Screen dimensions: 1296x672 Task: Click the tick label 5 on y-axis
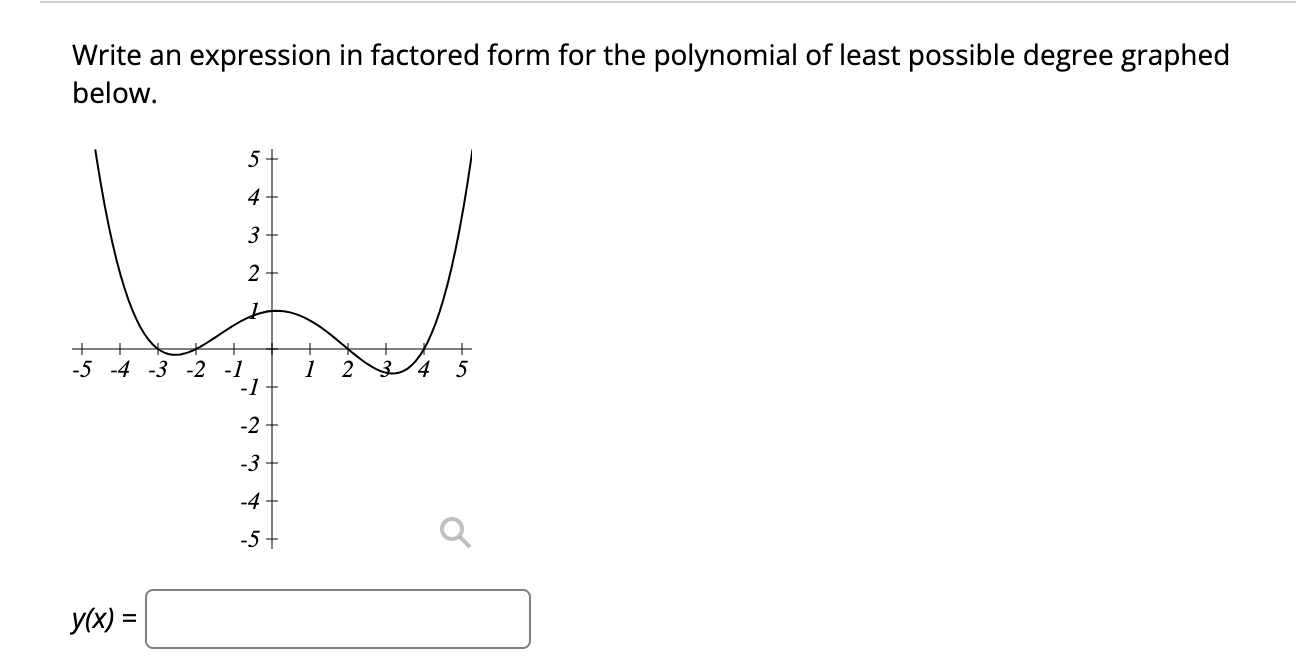tap(252, 157)
